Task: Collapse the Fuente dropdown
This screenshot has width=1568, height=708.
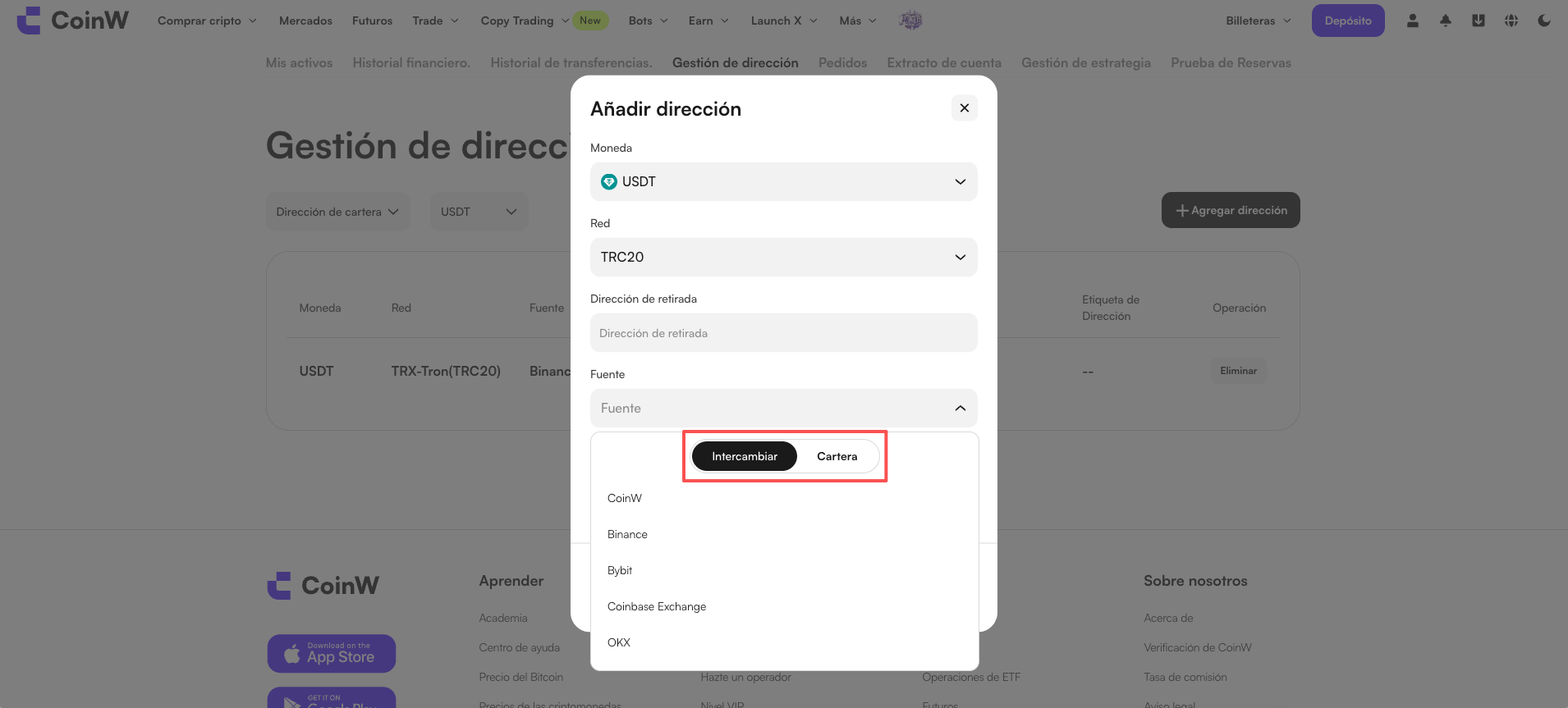Action: tap(784, 409)
